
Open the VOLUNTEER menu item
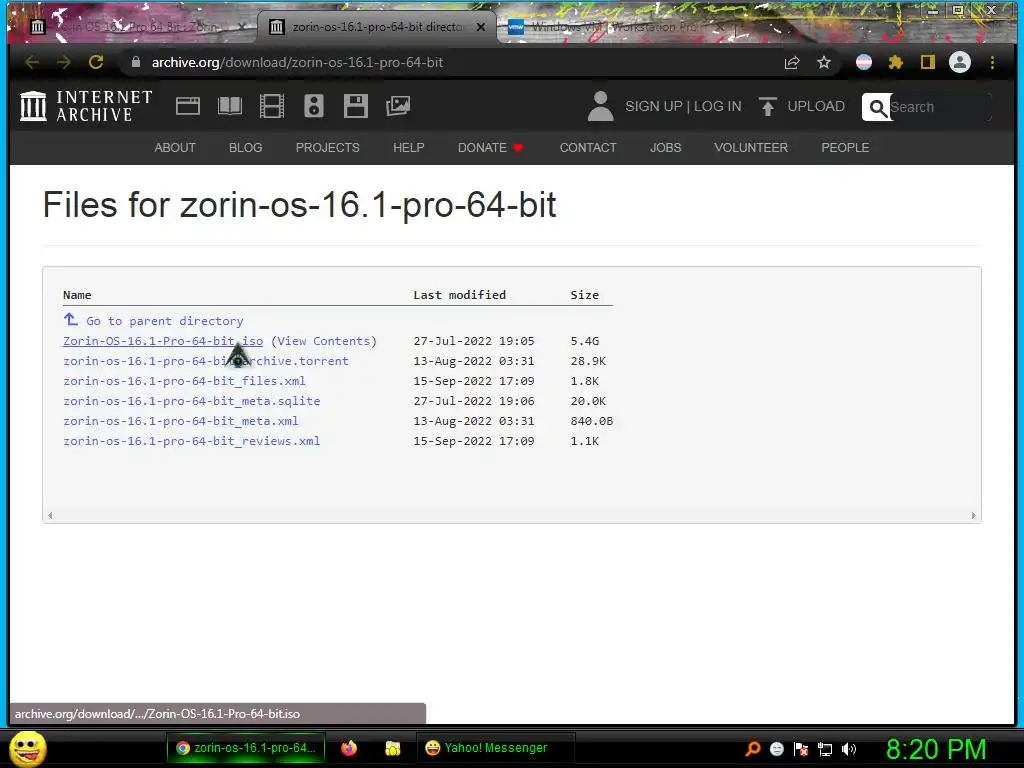[x=751, y=148]
